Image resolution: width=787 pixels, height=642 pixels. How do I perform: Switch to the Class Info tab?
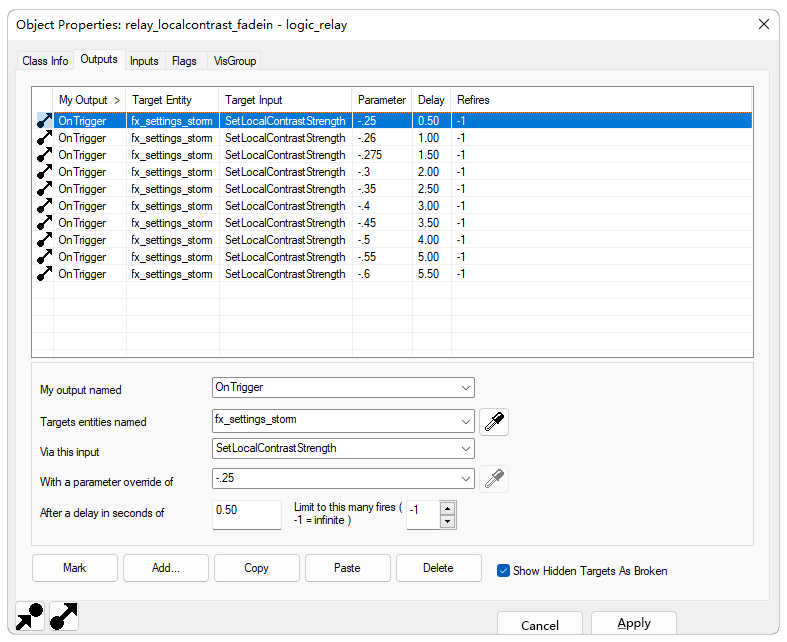point(45,61)
